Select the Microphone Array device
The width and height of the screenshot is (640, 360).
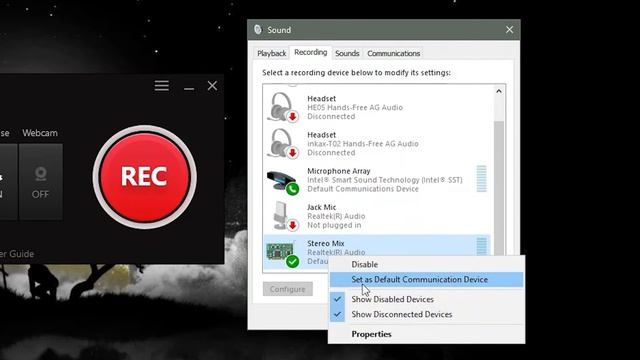(378, 180)
